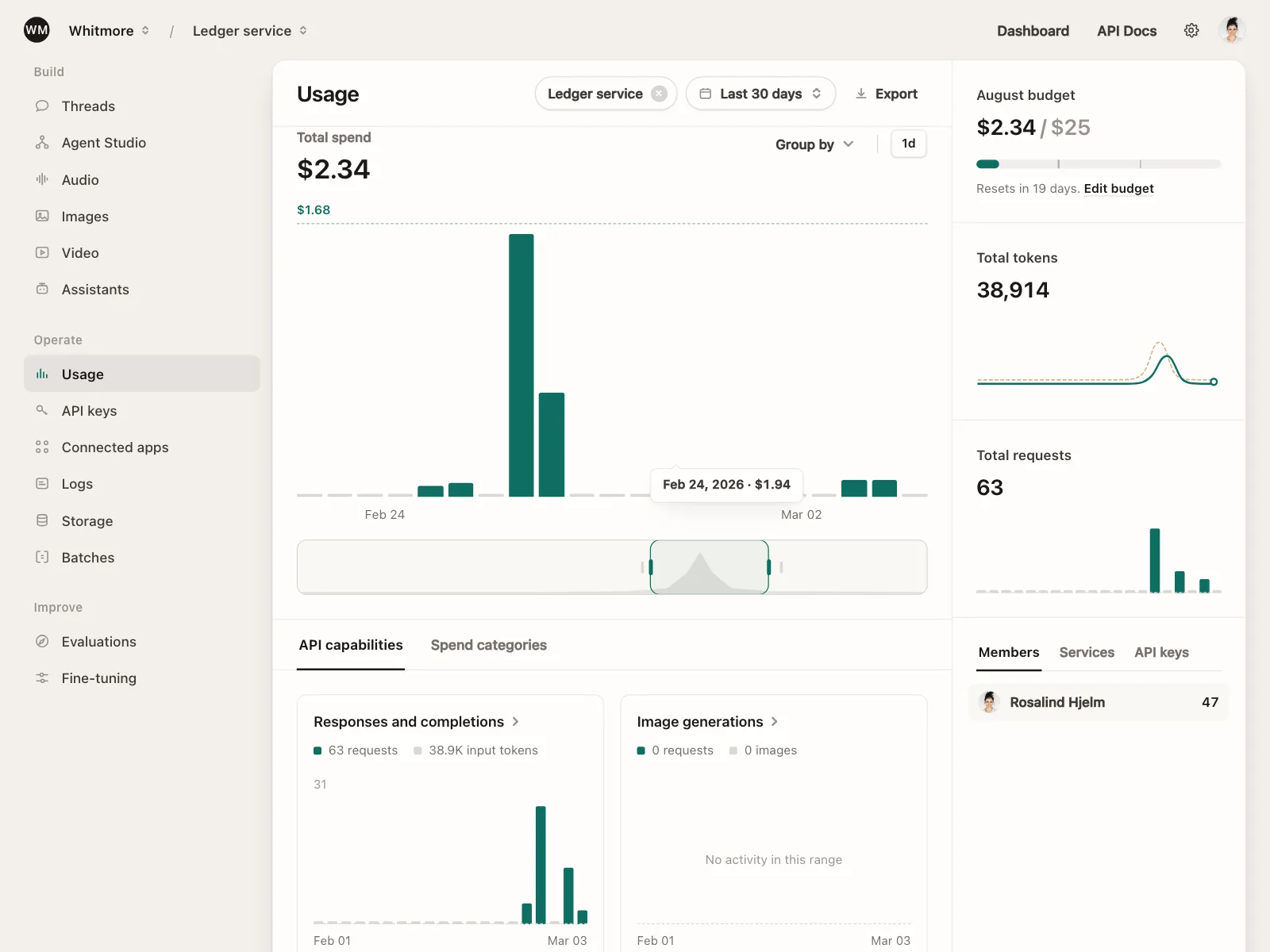This screenshot has width=1270, height=952.
Task: Open the Last 30 days range dropdown
Action: pyautogui.click(x=760, y=94)
